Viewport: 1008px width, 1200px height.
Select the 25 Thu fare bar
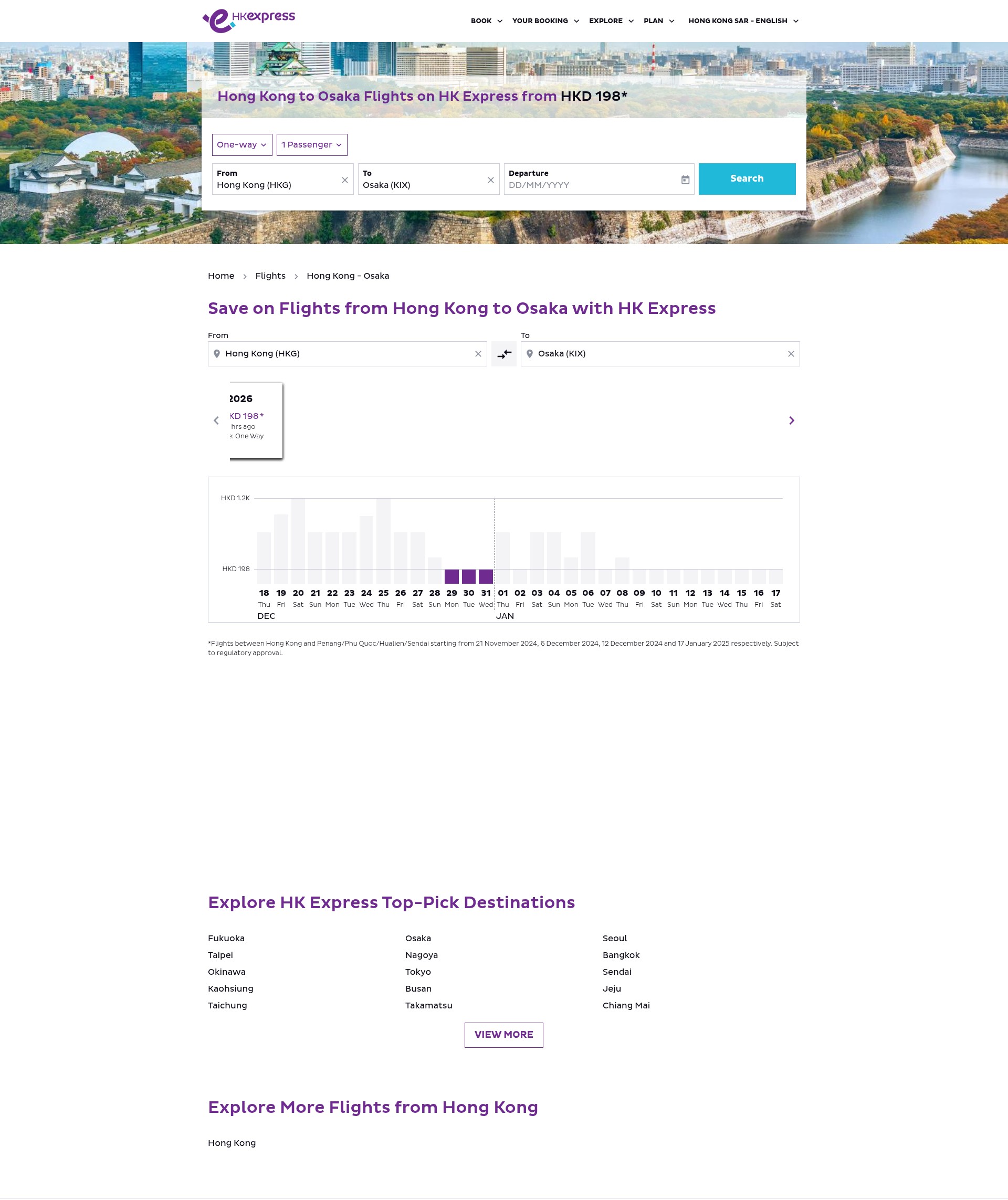pos(383,541)
